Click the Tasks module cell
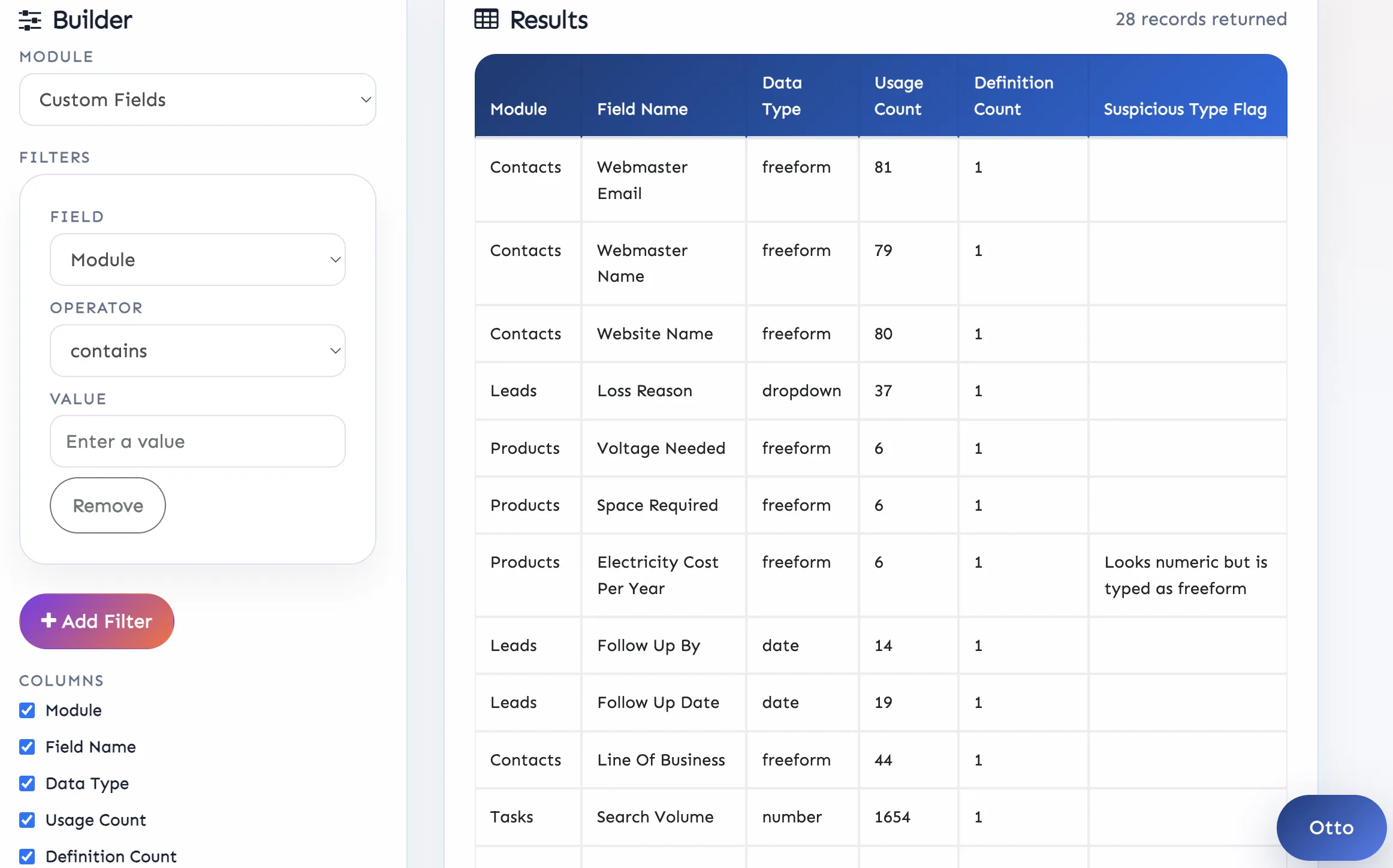 click(x=528, y=817)
